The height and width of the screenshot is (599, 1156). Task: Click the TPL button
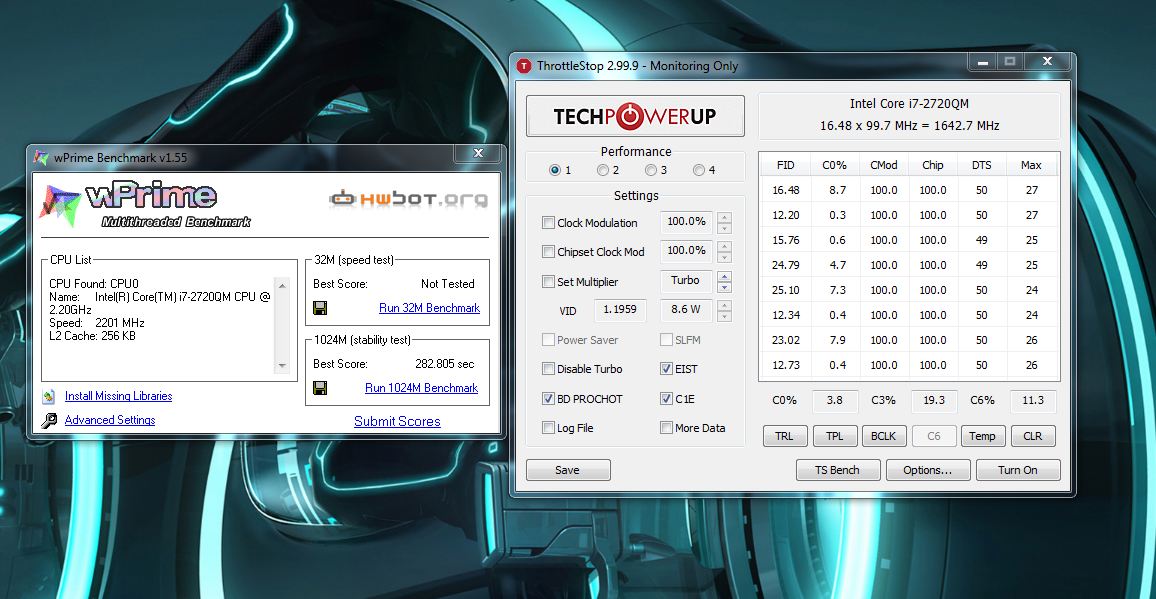point(835,436)
